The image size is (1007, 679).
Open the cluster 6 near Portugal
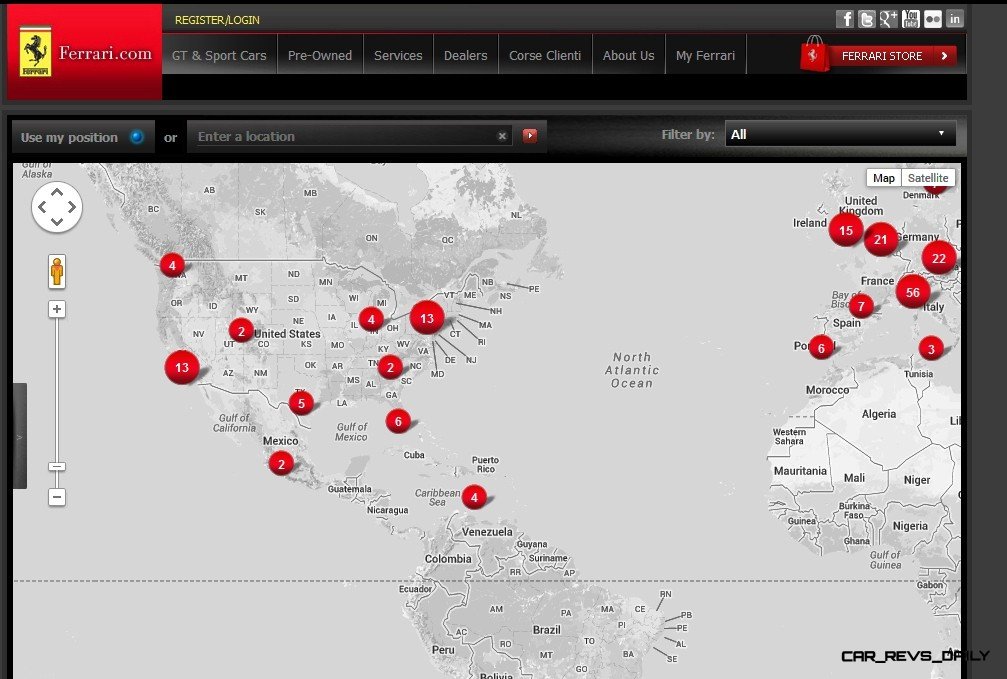(821, 348)
